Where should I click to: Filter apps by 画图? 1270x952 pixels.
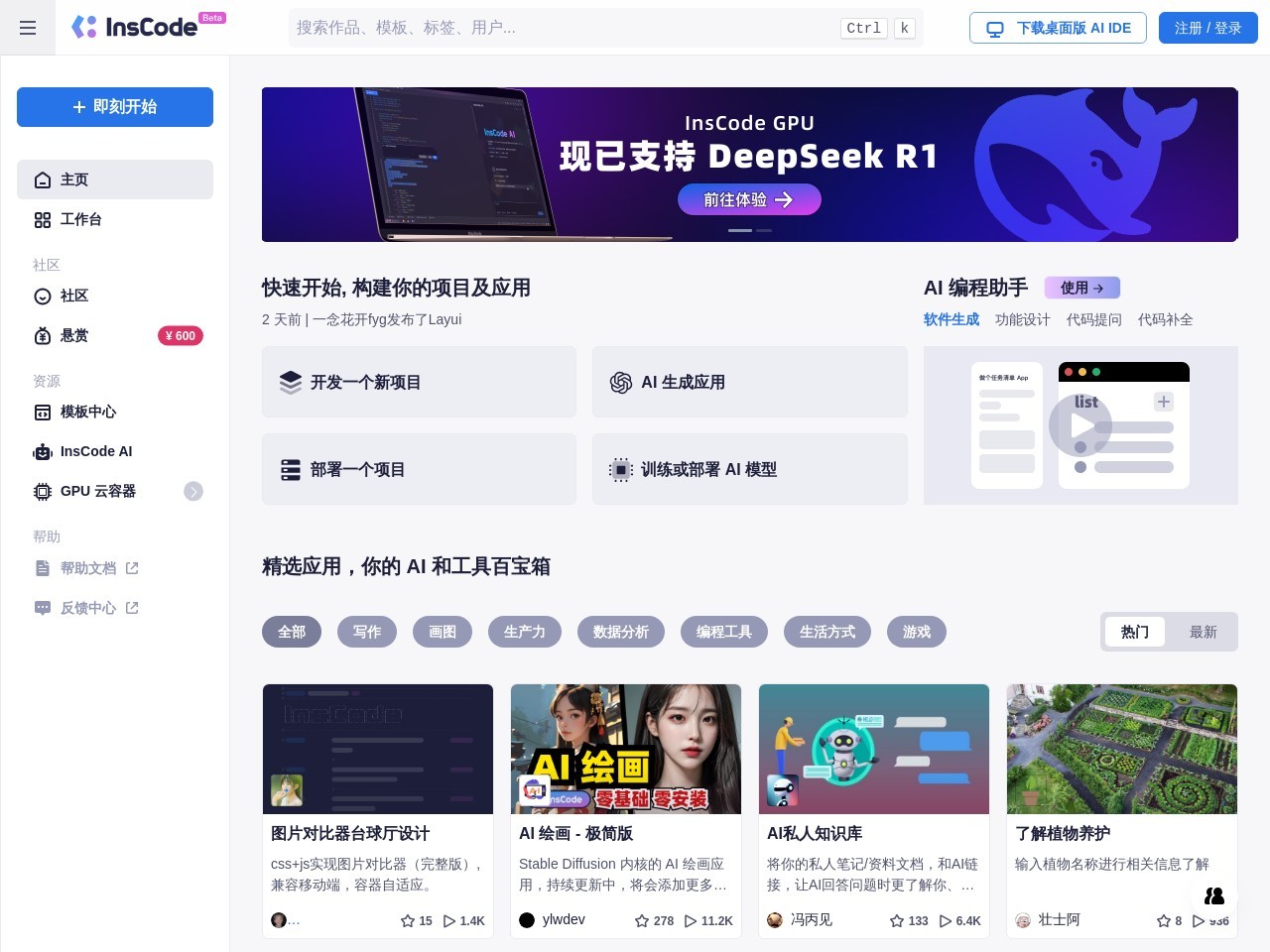coord(443,632)
